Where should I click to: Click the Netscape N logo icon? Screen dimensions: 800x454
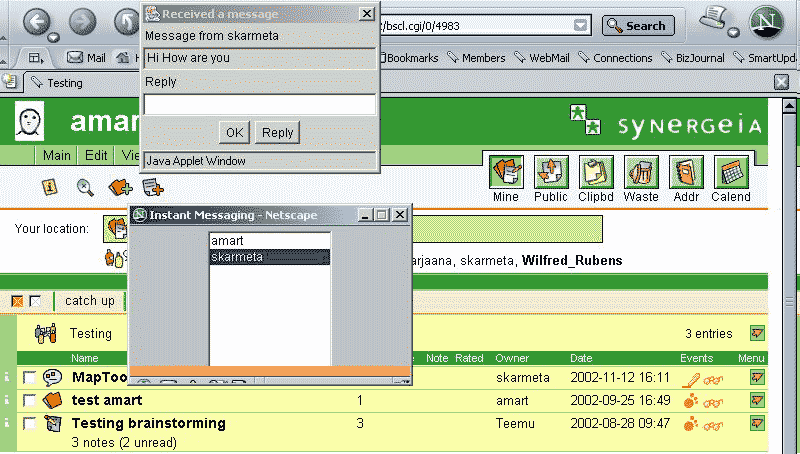click(766, 23)
